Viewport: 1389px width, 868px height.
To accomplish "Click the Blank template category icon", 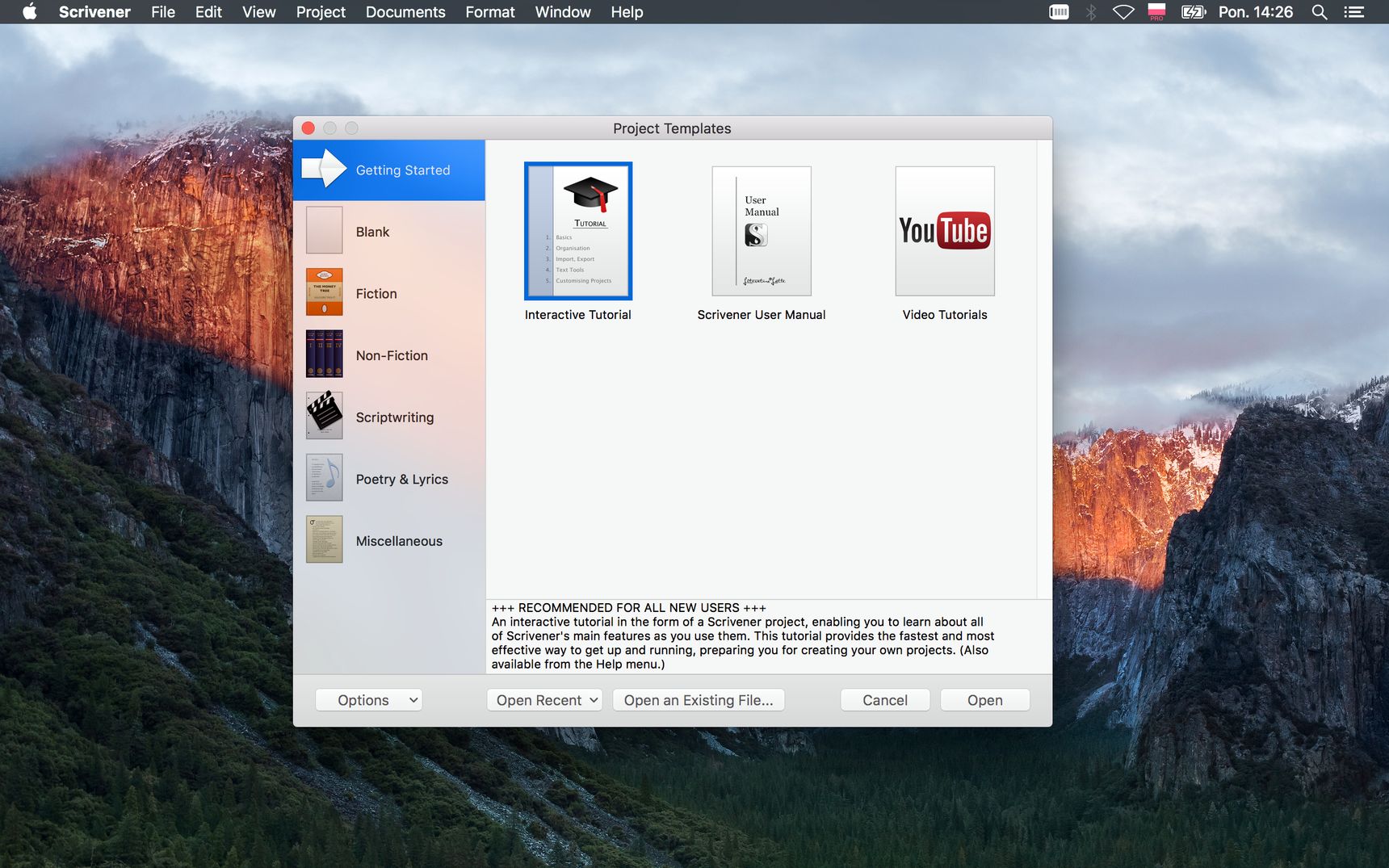I will point(324,230).
